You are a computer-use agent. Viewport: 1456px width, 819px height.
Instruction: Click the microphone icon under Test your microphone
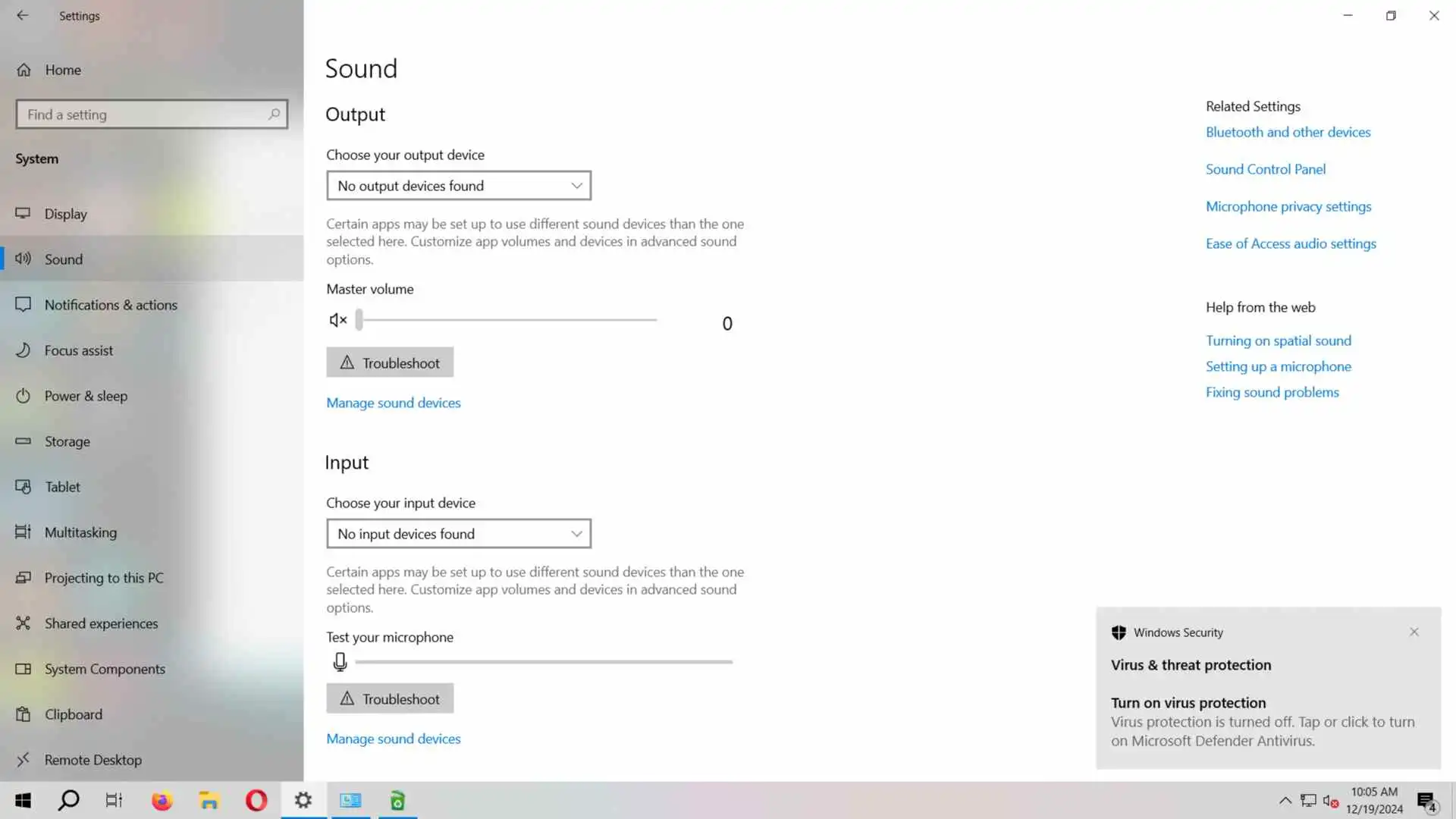point(340,662)
